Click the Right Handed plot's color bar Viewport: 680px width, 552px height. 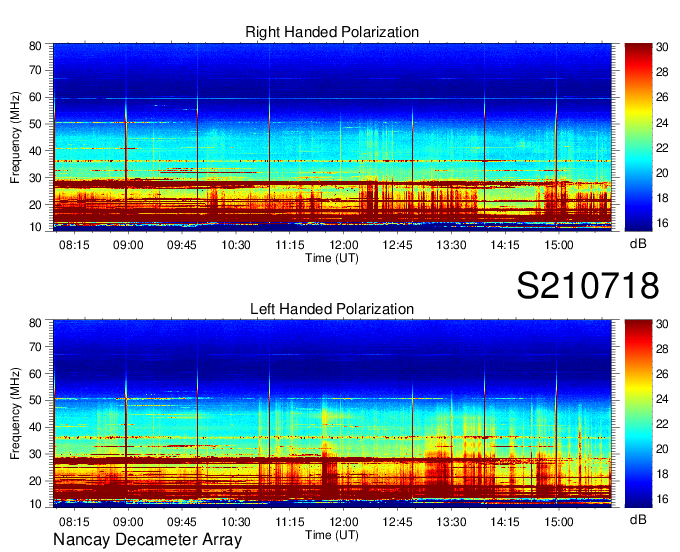point(638,137)
